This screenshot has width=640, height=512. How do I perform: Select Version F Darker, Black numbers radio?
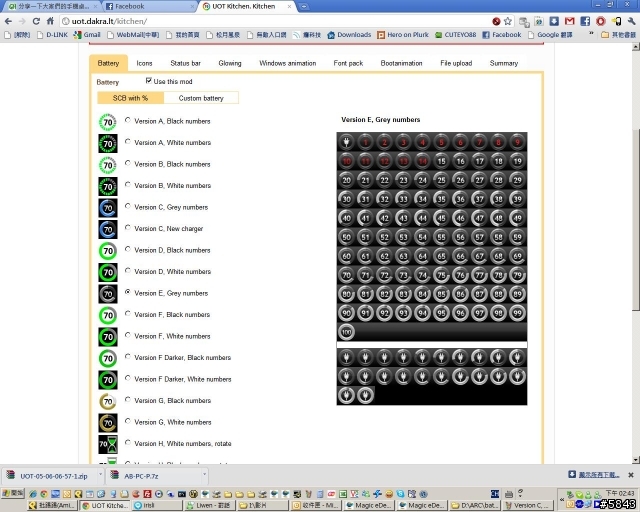(128, 357)
